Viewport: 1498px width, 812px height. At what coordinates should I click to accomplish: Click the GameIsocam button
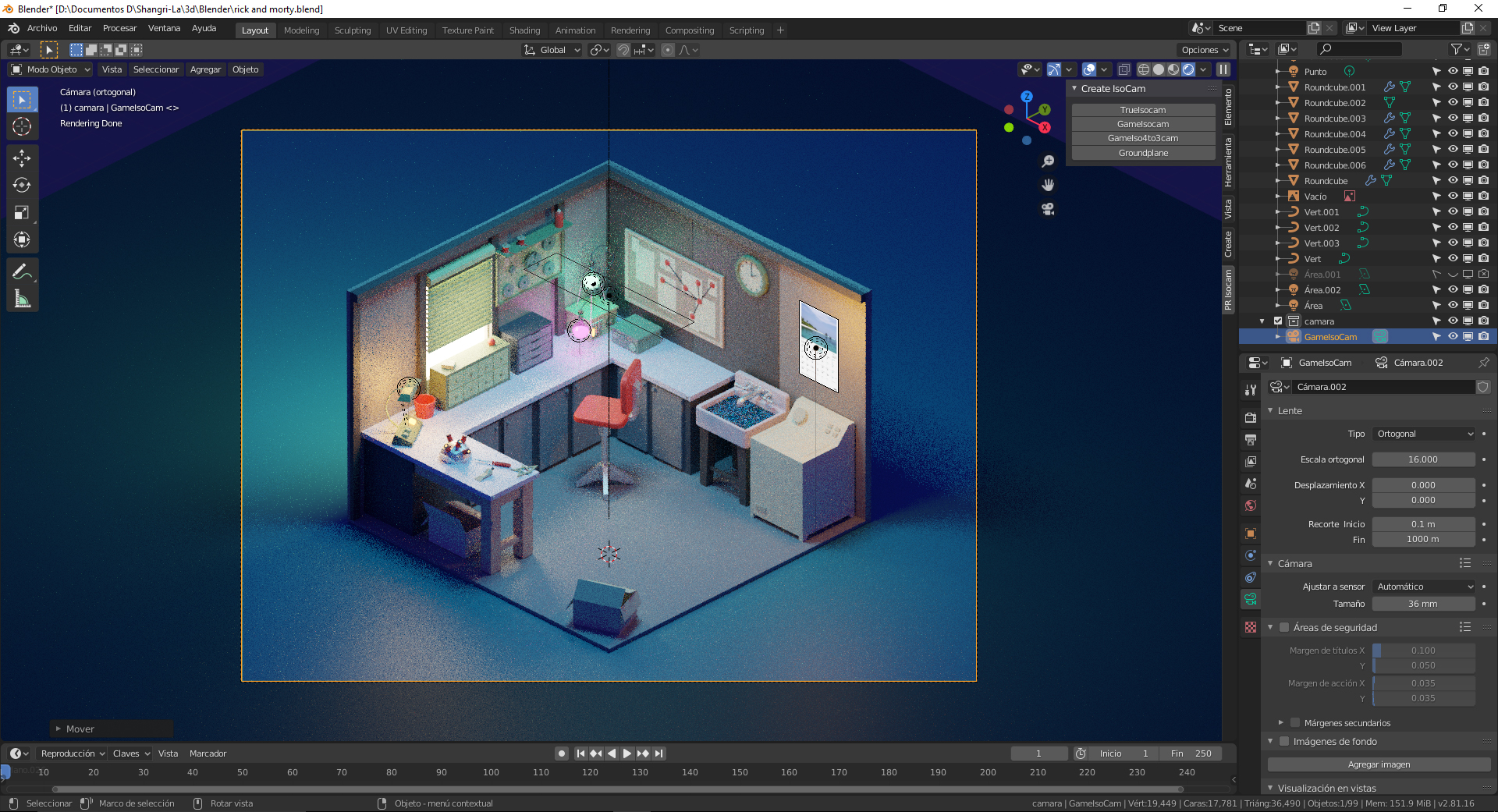pos(1143,124)
